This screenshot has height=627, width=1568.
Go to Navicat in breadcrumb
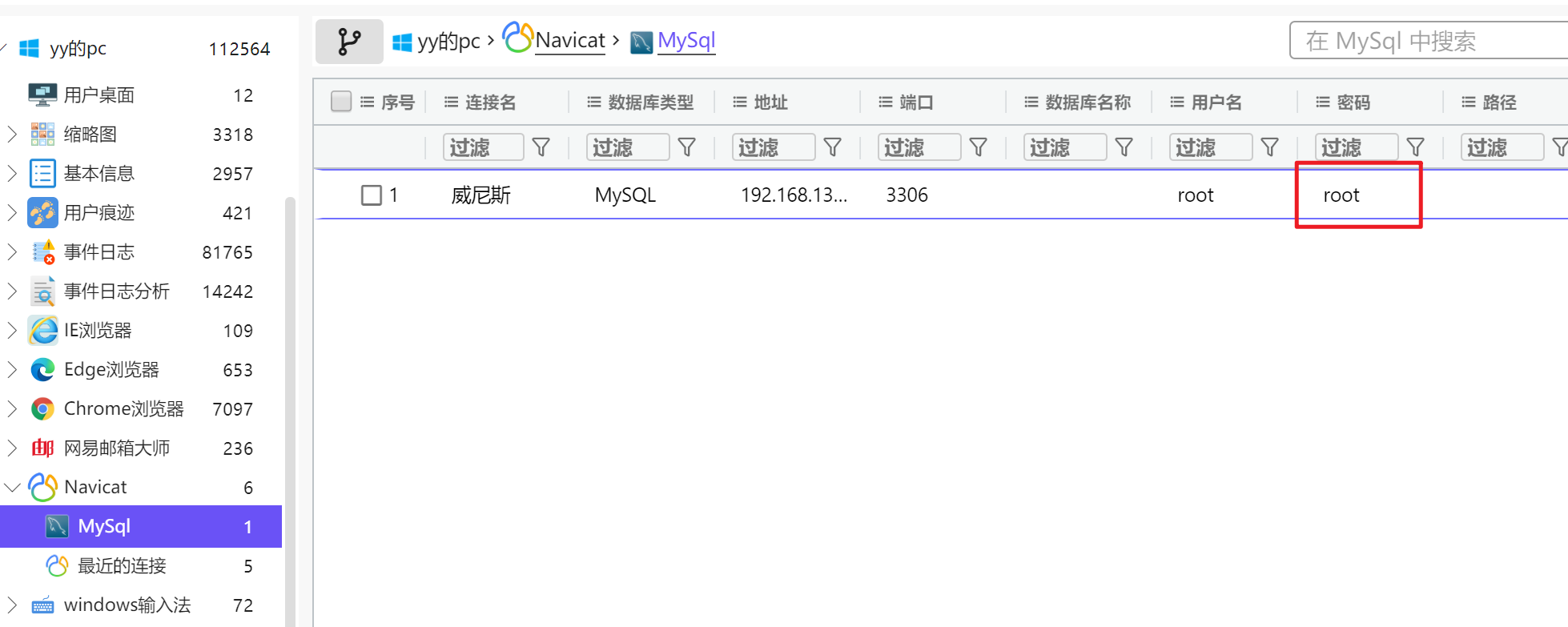tap(570, 40)
